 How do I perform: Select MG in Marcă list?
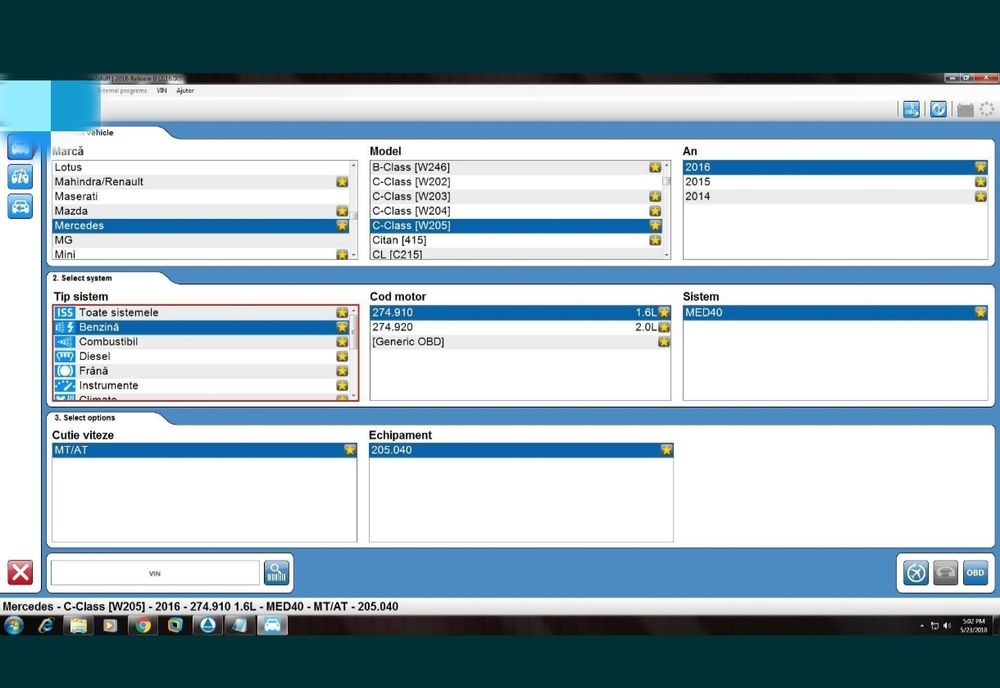coord(201,240)
